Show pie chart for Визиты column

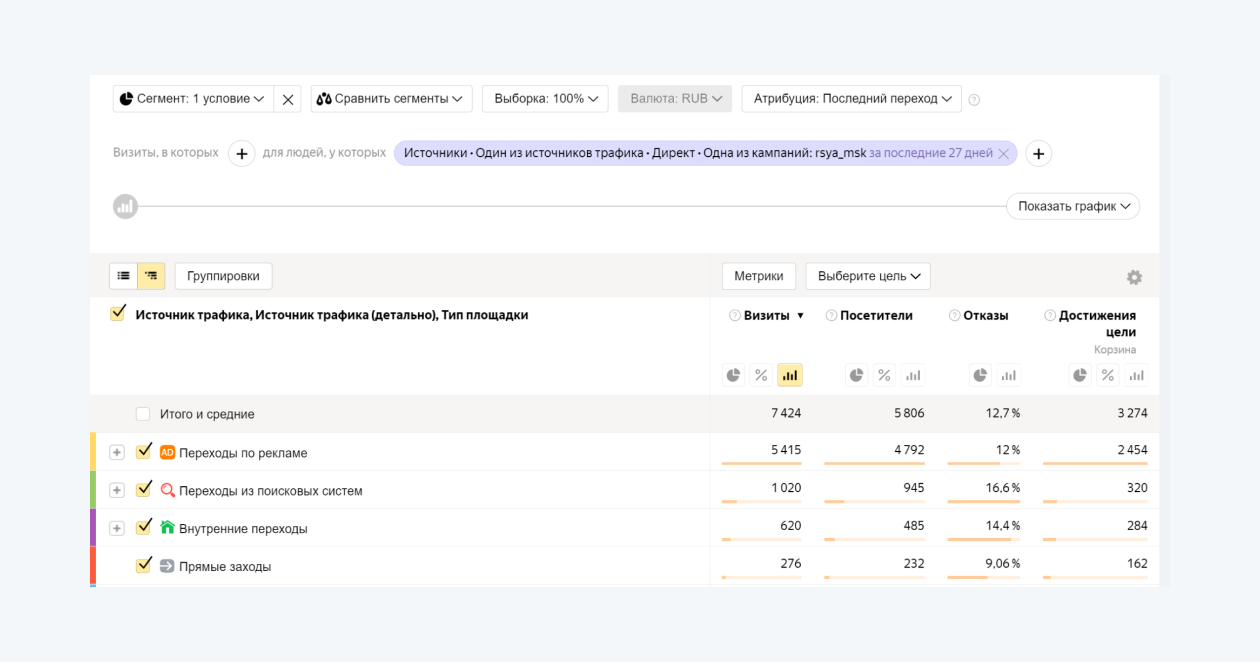(734, 375)
